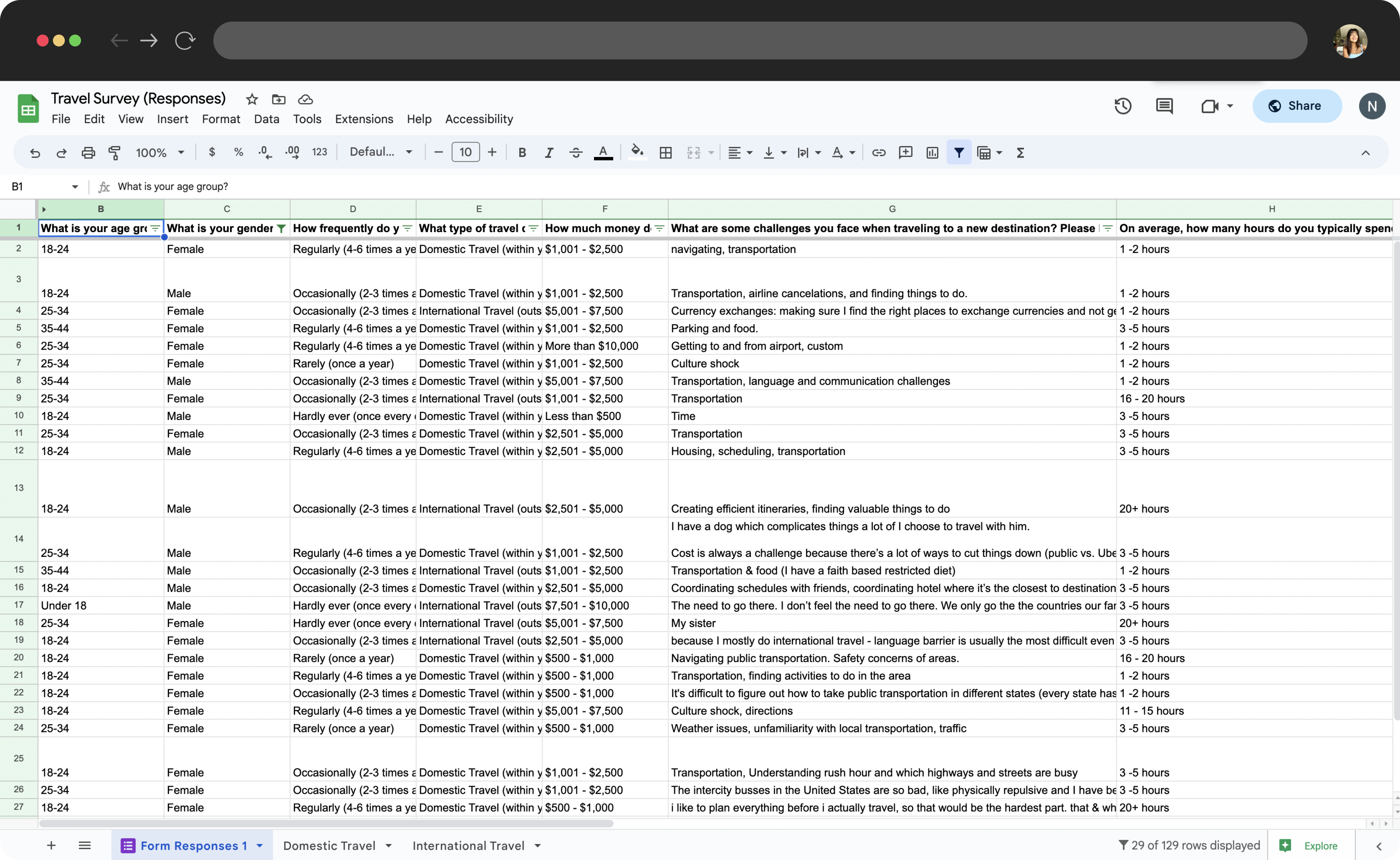Move document using folder icon

tap(279, 100)
